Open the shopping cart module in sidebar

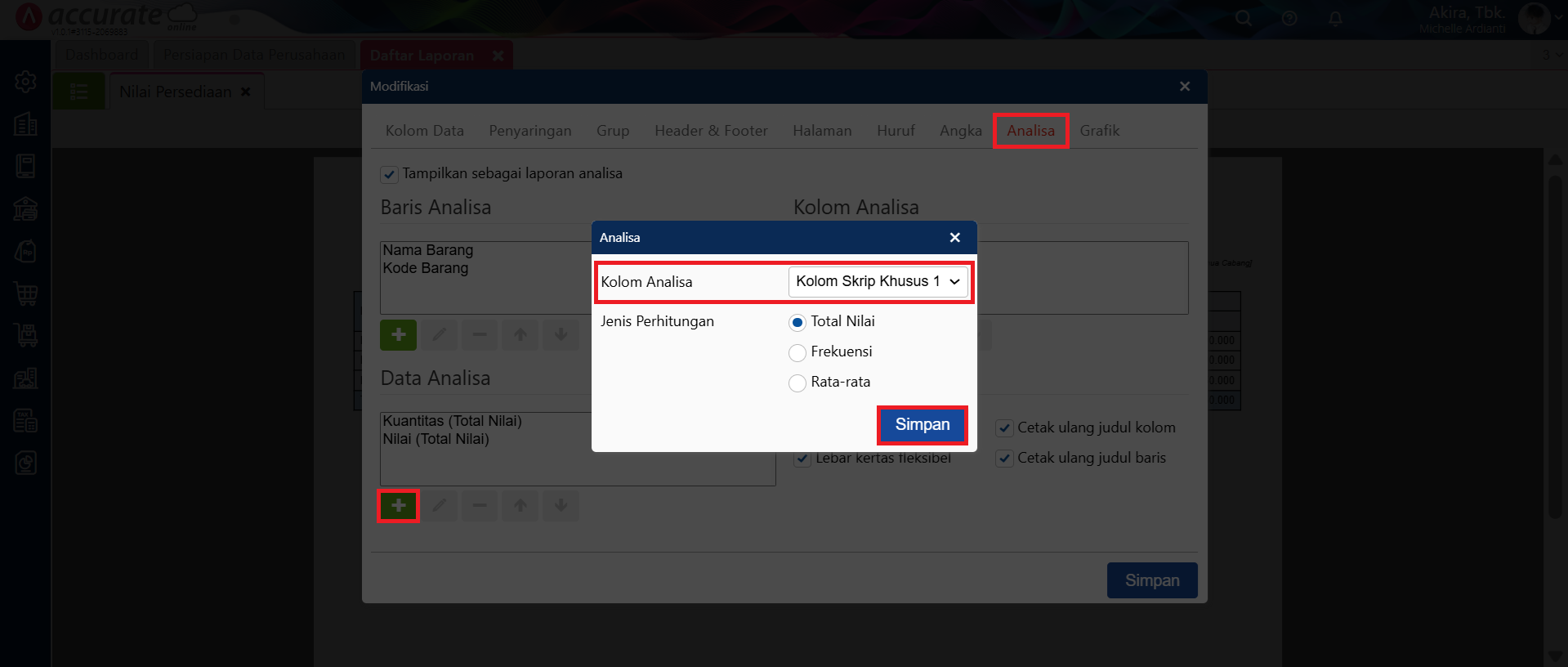point(25,293)
